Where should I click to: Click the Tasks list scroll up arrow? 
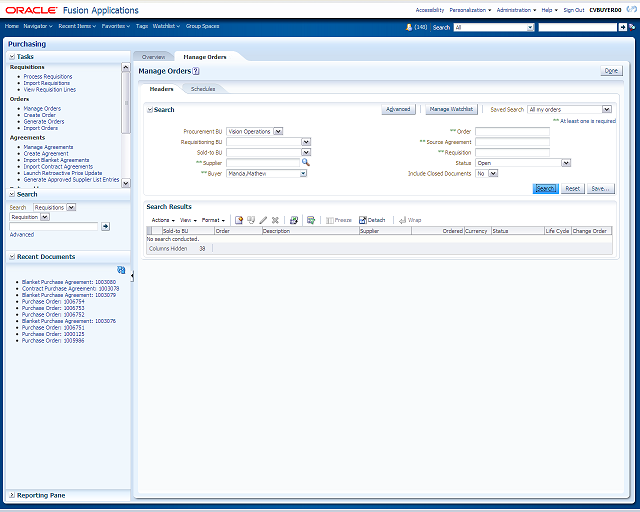[126, 67]
